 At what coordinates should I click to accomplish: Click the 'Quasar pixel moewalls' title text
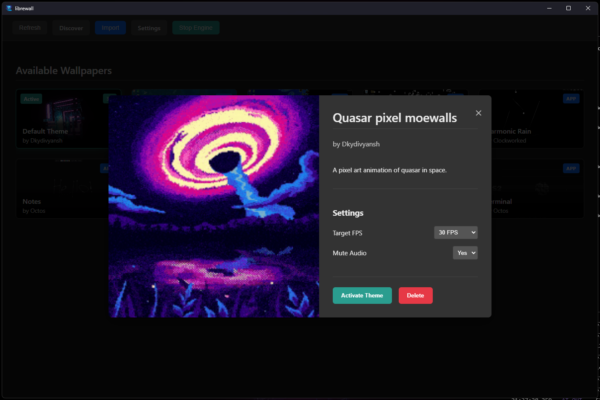click(395, 118)
